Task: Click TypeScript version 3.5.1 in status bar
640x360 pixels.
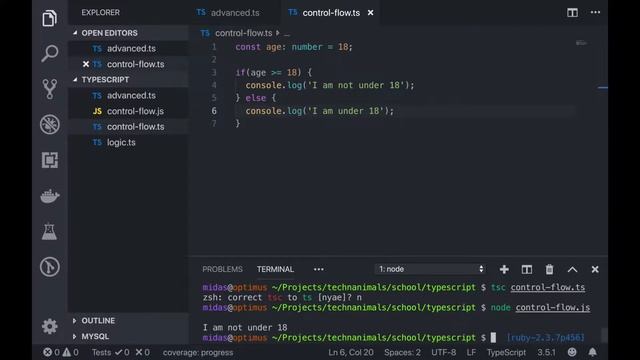Action: (x=546, y=352)
